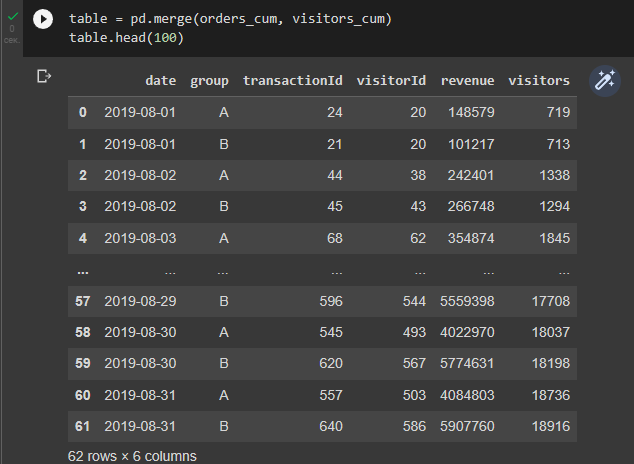Click the magic wand table suggestion icon
Screen dimensions: 634x464
click(604, 80)
